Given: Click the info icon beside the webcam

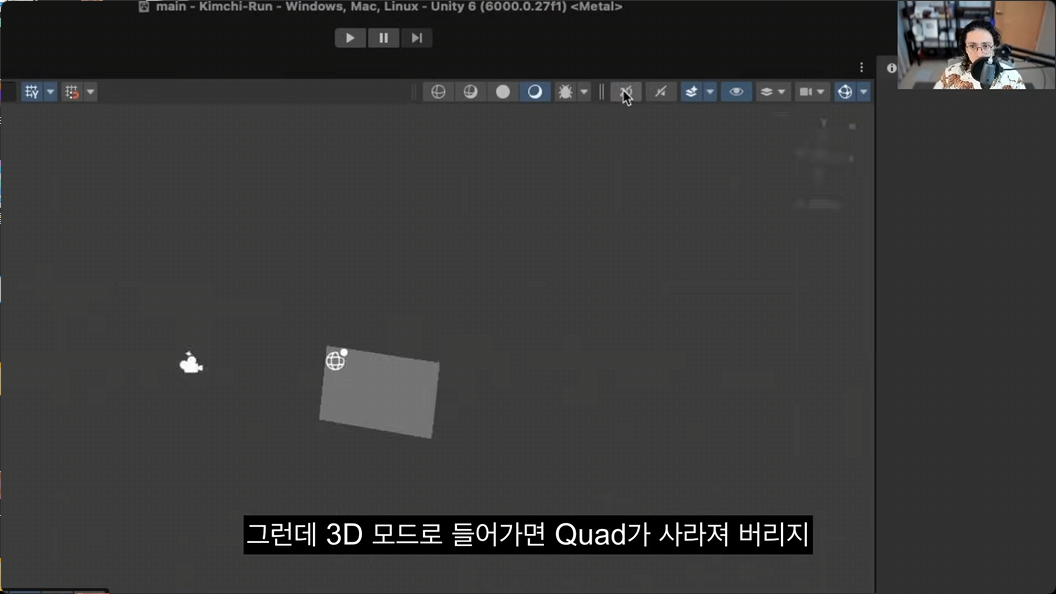Looking at the screenshot, I should pyautogui.click(x=892, y=68).
